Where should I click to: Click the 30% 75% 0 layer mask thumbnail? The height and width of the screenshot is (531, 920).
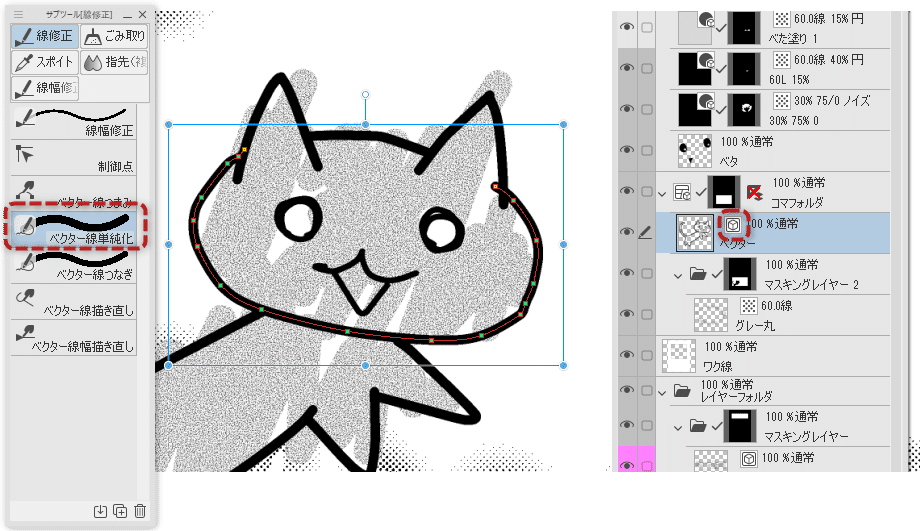point(744,109)
